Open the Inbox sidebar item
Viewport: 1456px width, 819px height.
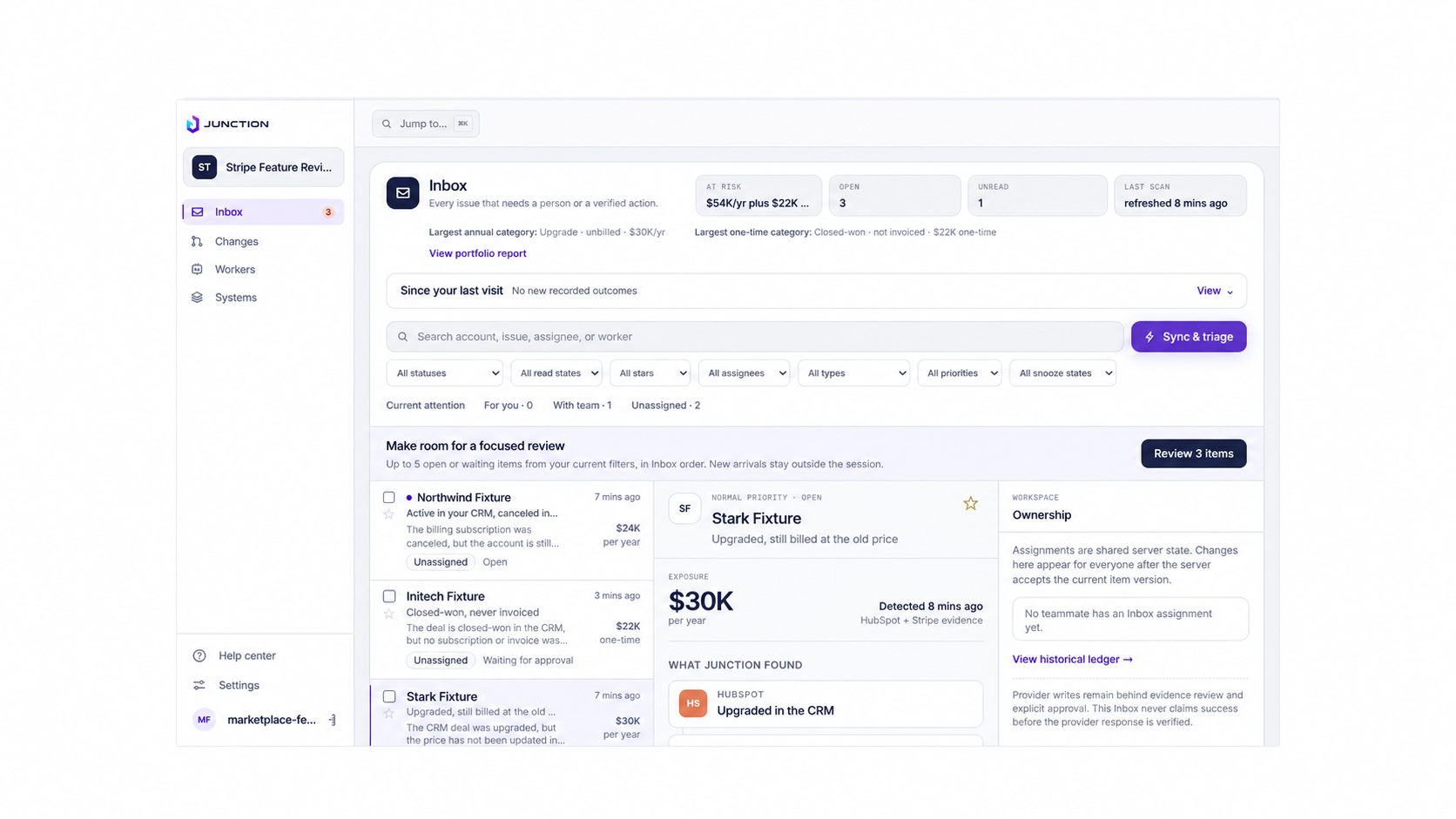pyautogui.click(x=263, y=211)
